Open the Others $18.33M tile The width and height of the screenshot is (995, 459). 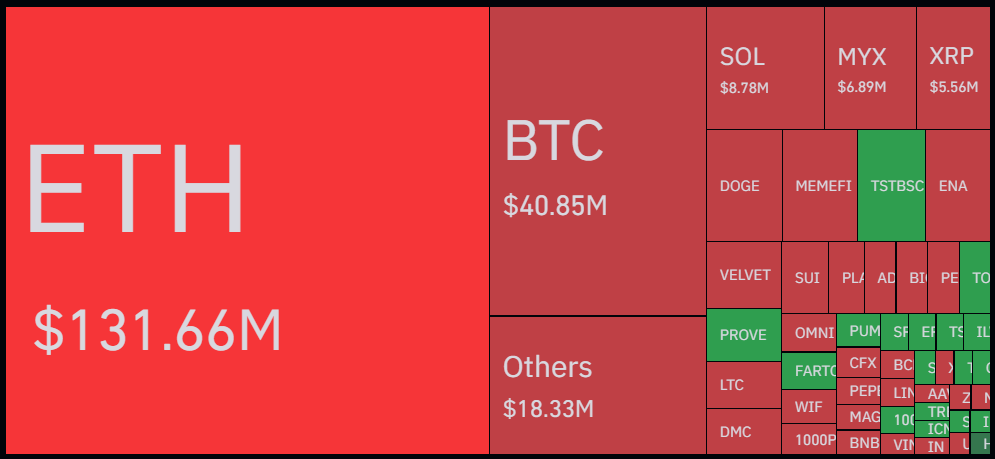598,385
